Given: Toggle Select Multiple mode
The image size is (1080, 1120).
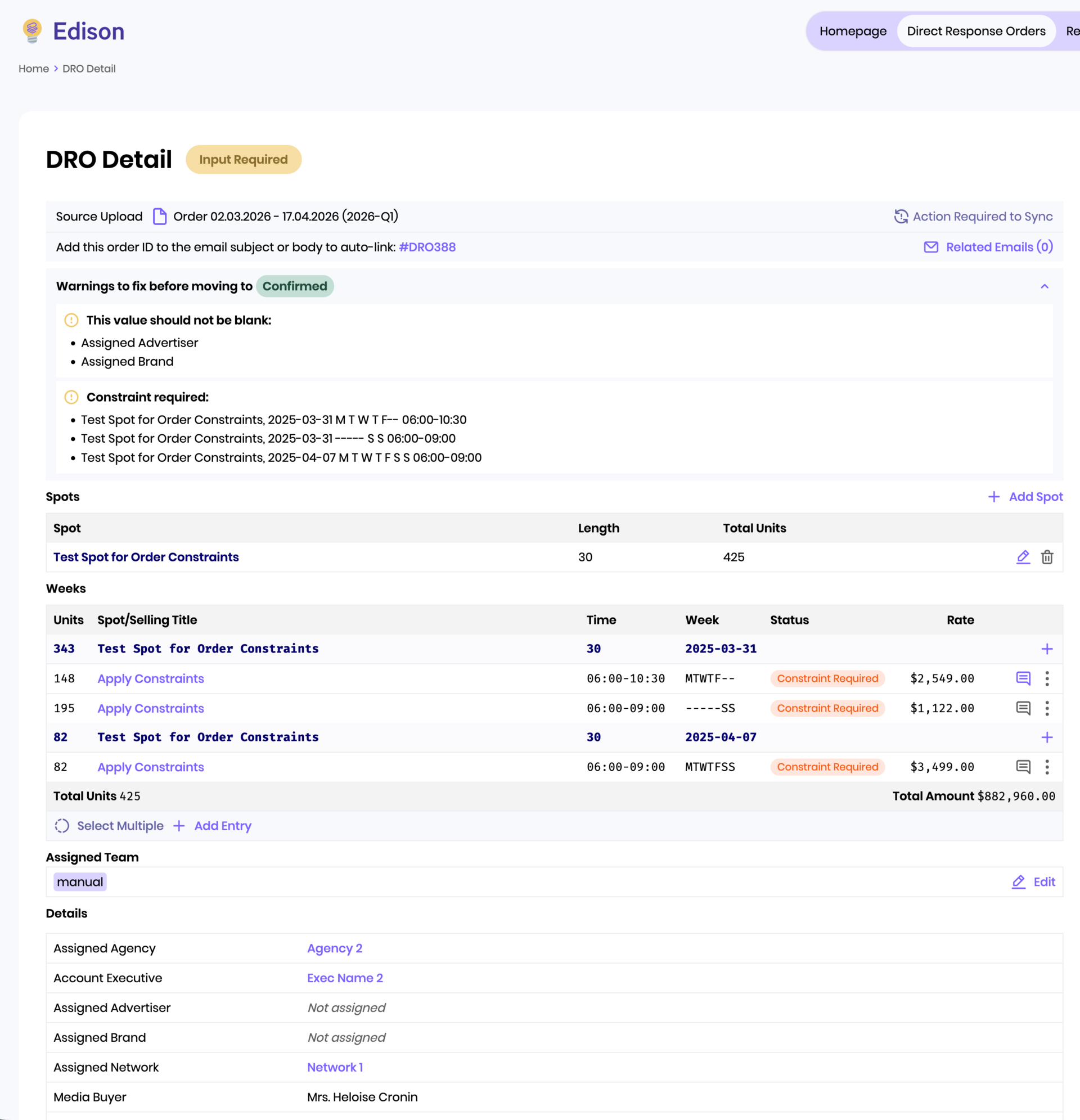Looking at the screenshot, I should pyautogui.click(x=109, y=826).
